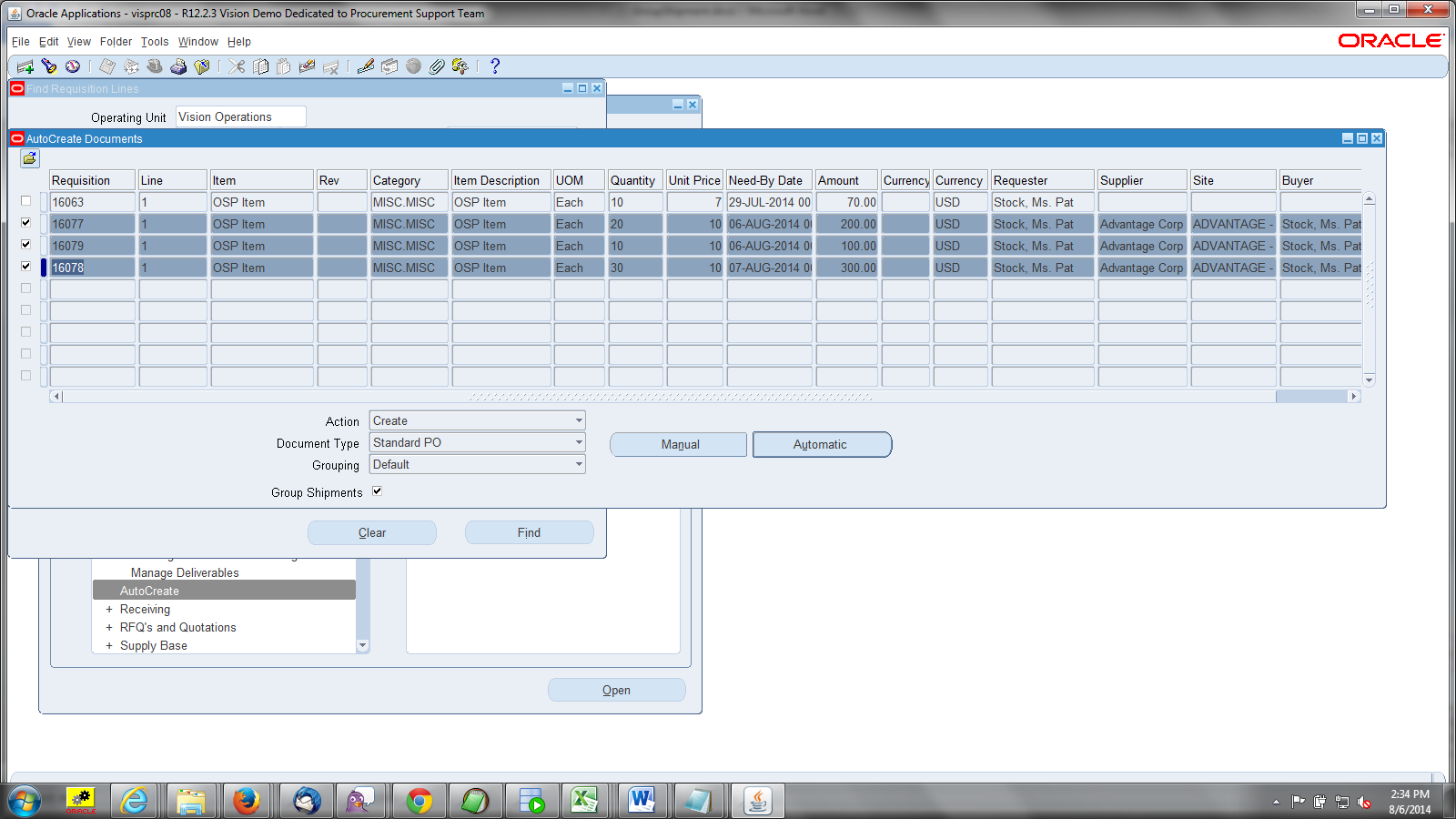
Task: Click the Find flashlight toolbar icon
Action: 49,66
